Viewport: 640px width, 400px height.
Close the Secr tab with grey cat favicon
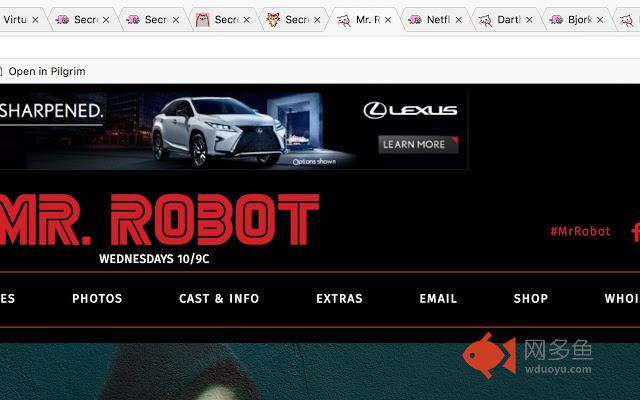[247, 20]
